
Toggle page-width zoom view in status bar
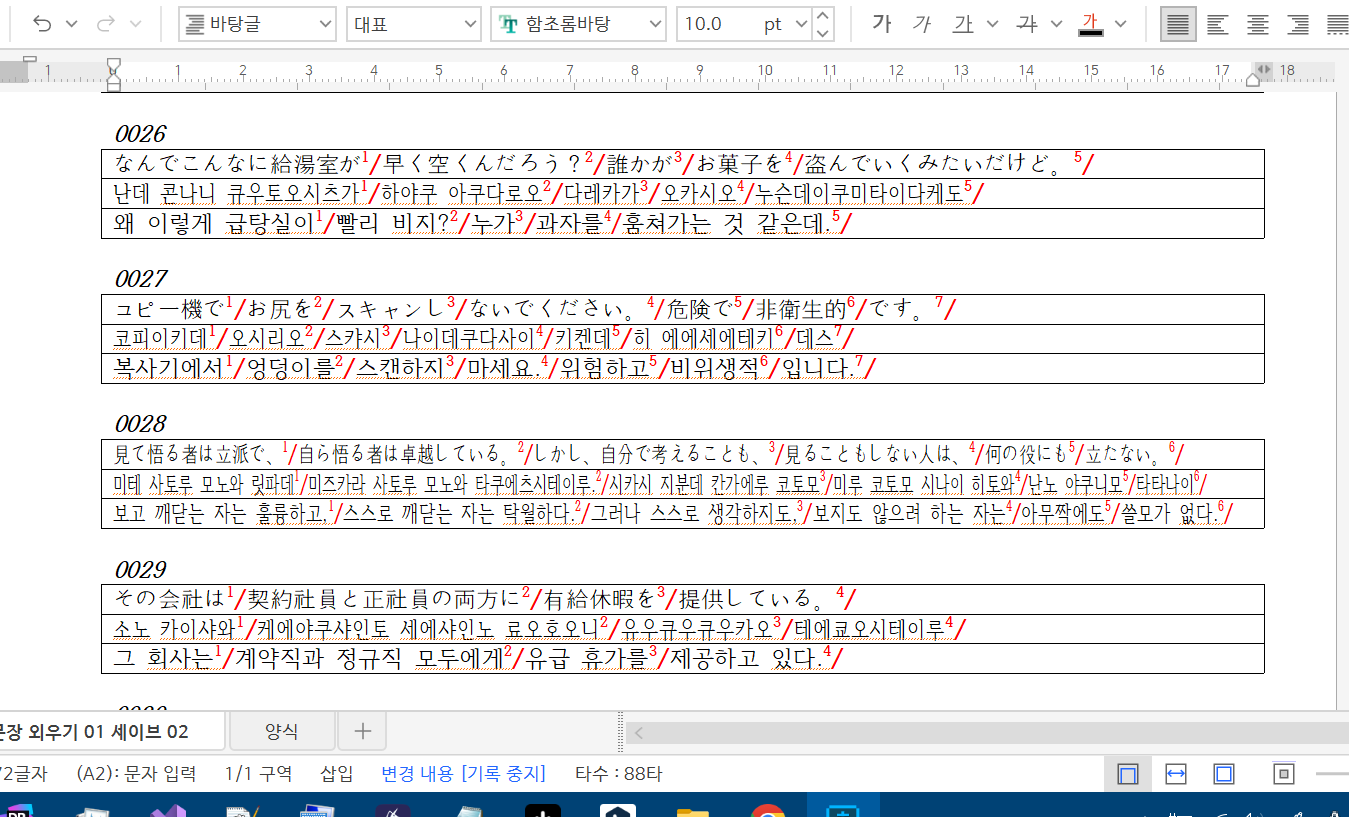point(1176,774)
